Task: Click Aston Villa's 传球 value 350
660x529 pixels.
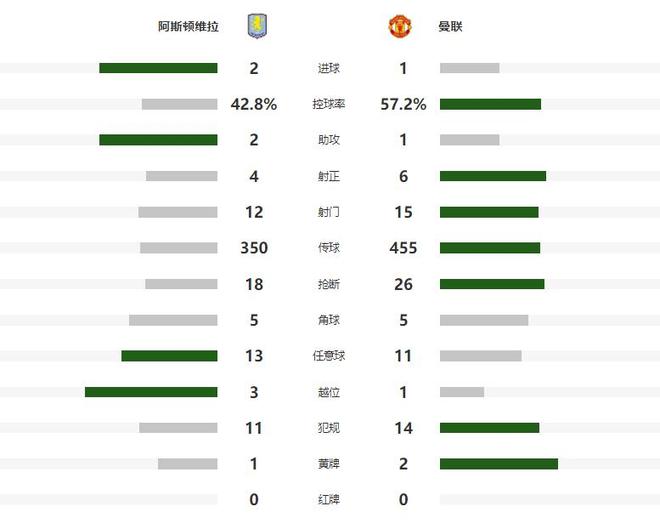Action: [254, 248]
